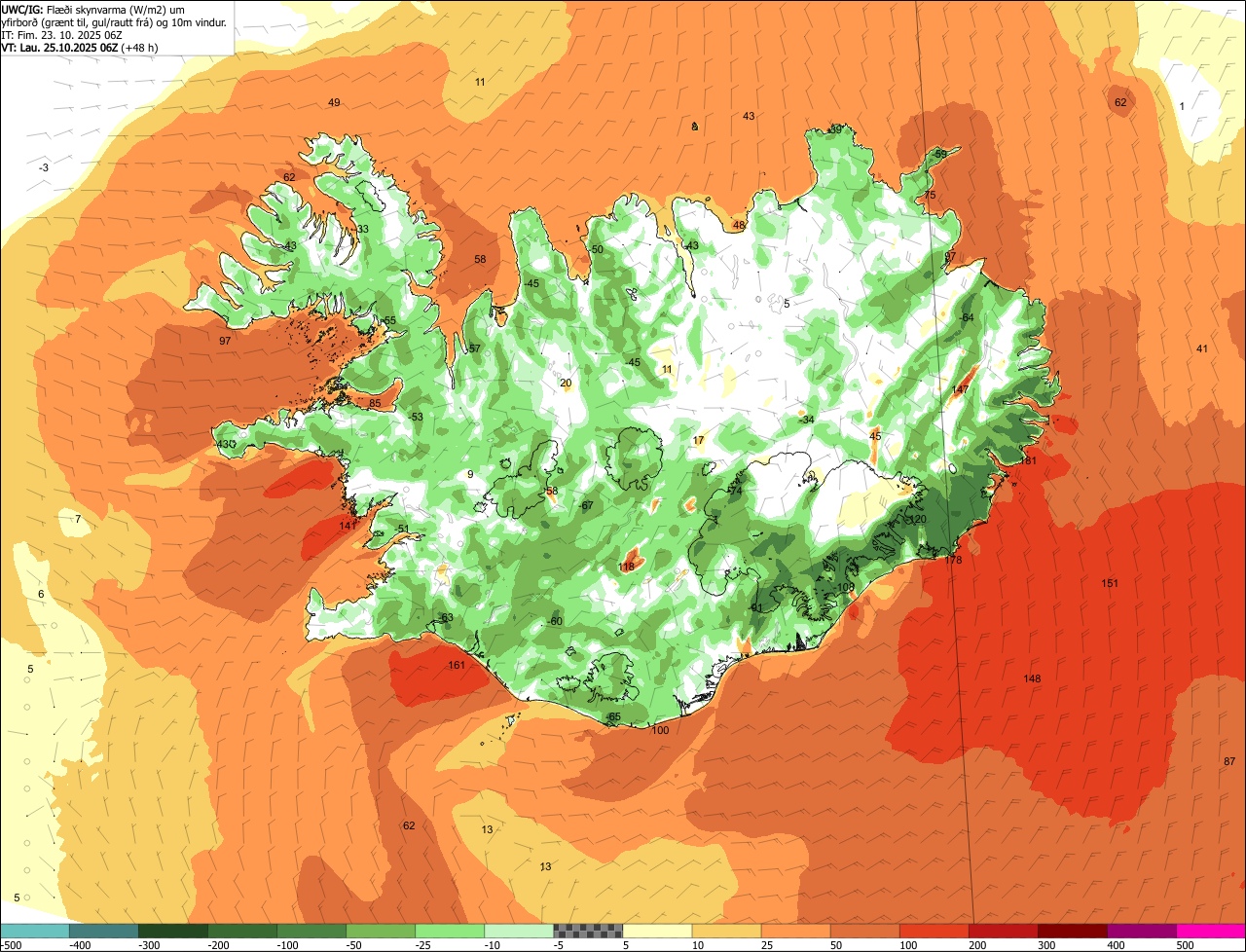Click the dark teal legend swatch labeled -400
The width and height of the screenshot is (1246, 952).
click(x=104, y=932)
